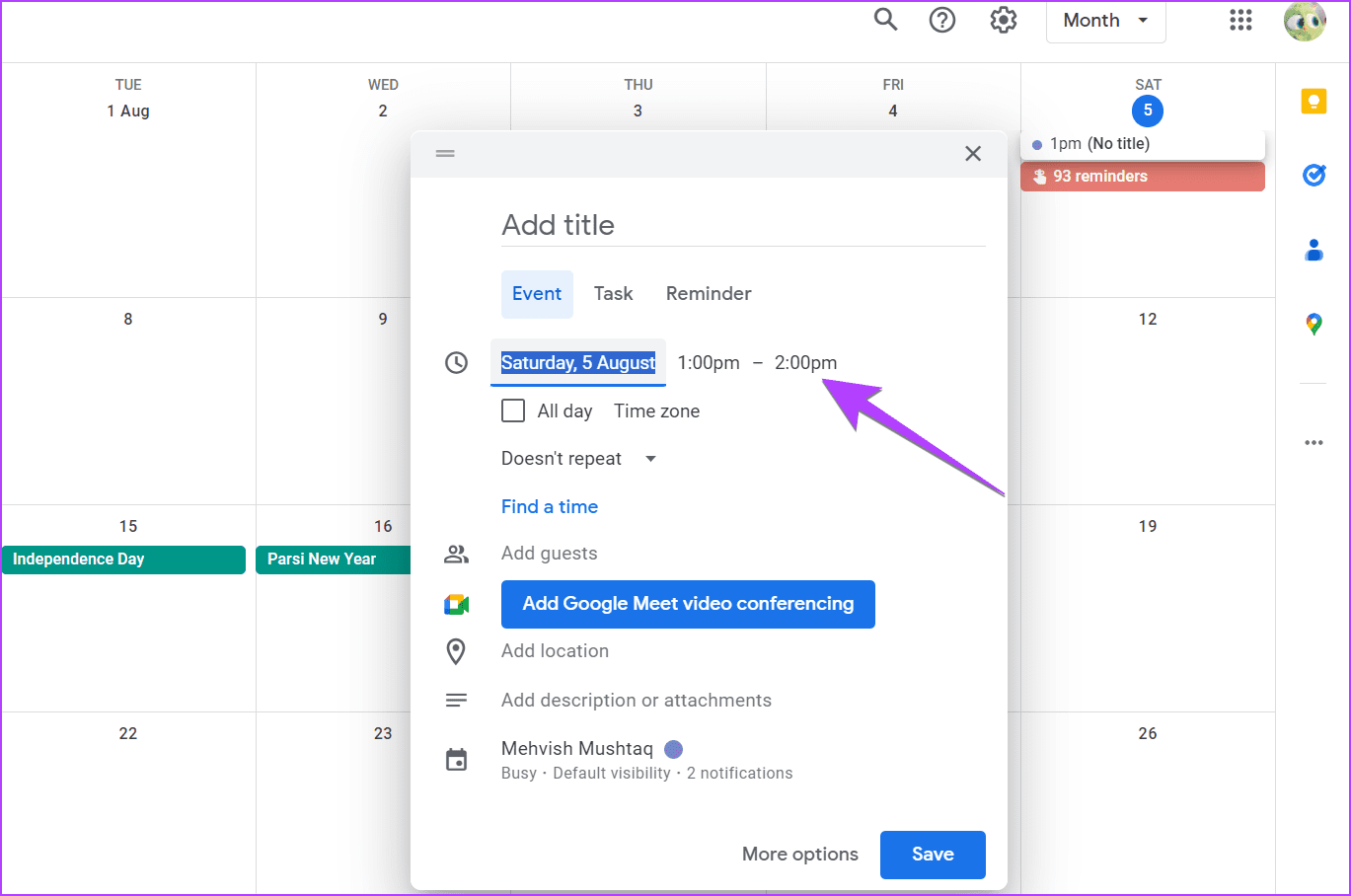Open the Doesn't repeat dropdown
Screen dimensions: 1351x896
(x=578, y=459)
